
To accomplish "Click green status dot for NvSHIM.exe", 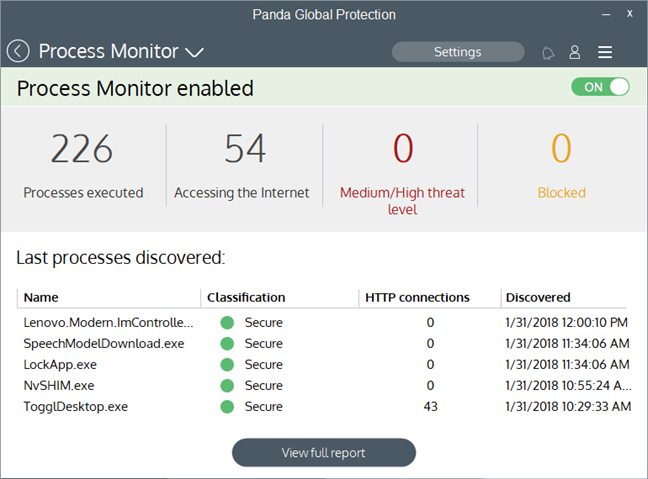I will tap(227, 386).
